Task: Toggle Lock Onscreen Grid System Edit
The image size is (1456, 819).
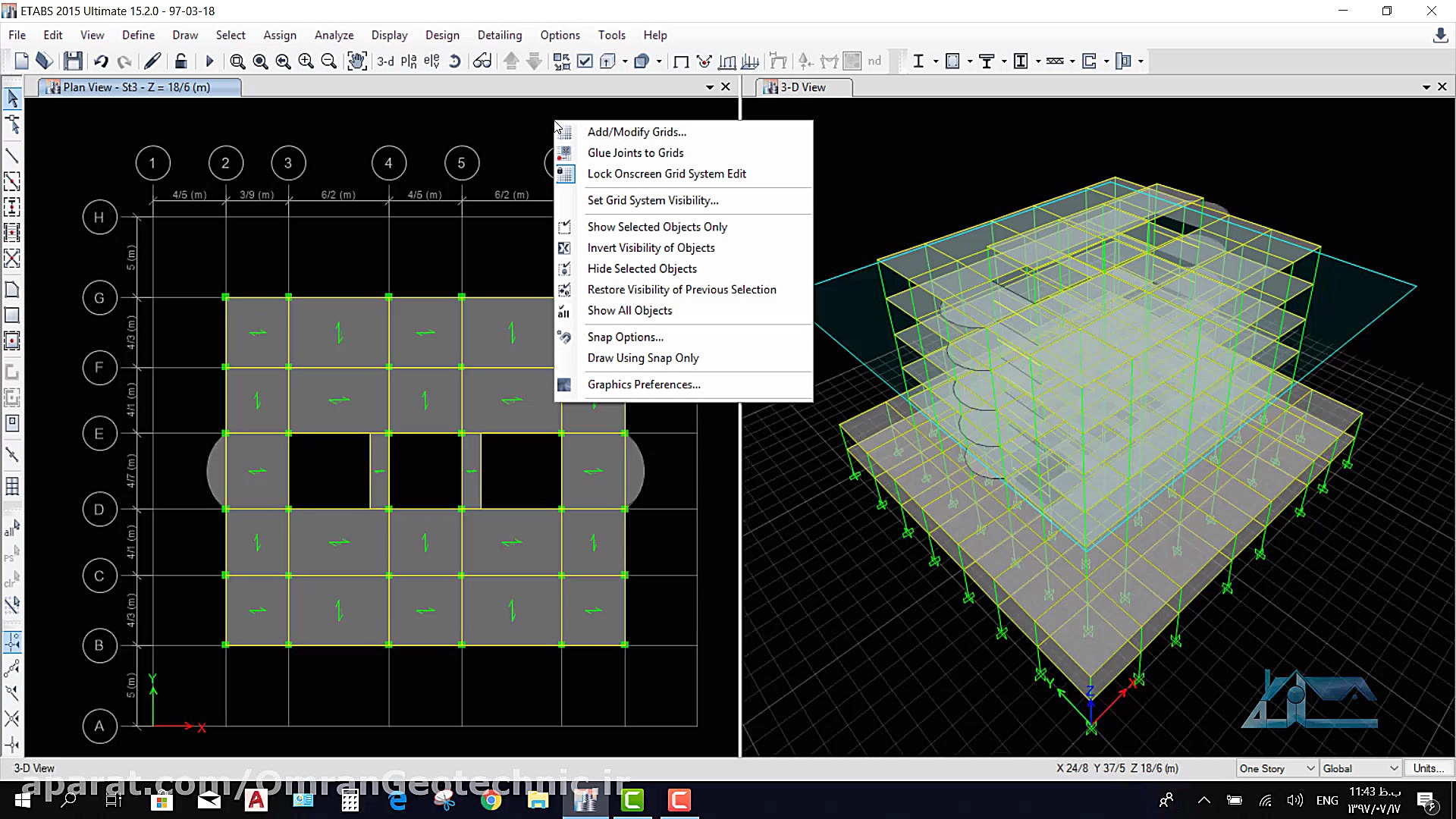Action: click(666, 174)
